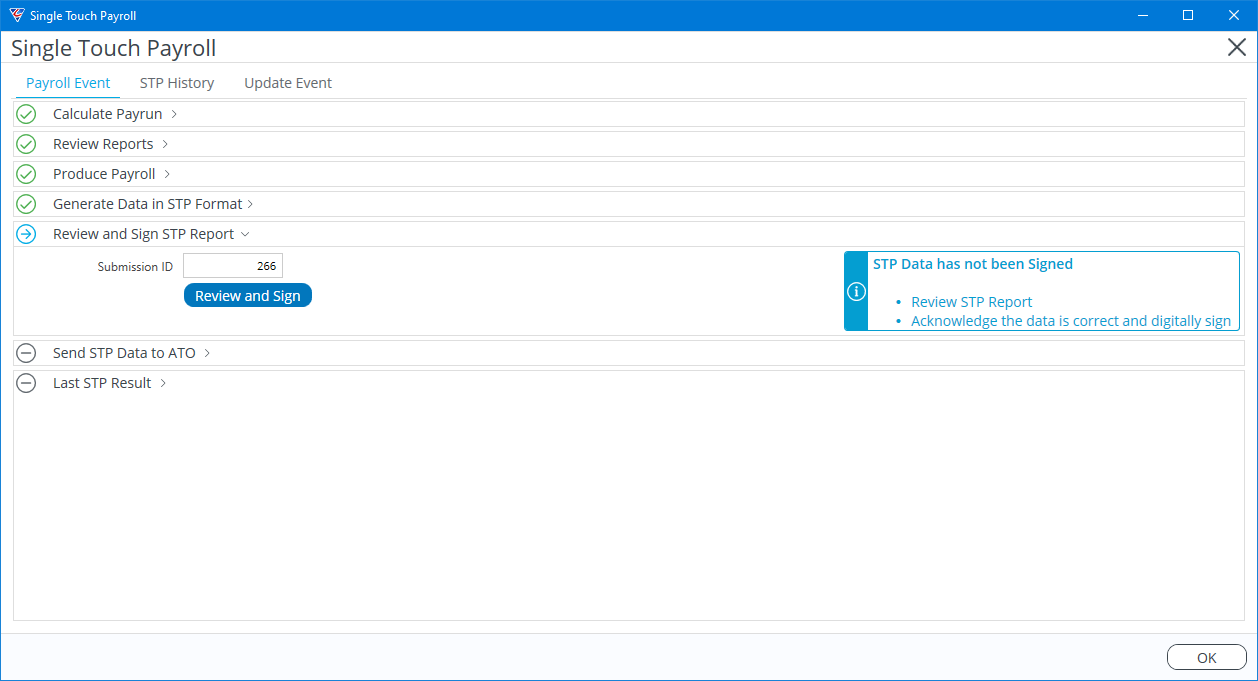Expand the Send STP Data to ATO chevron
Image resolution: width=1258 pixels, height=681 pixels.
click(207, 353)
